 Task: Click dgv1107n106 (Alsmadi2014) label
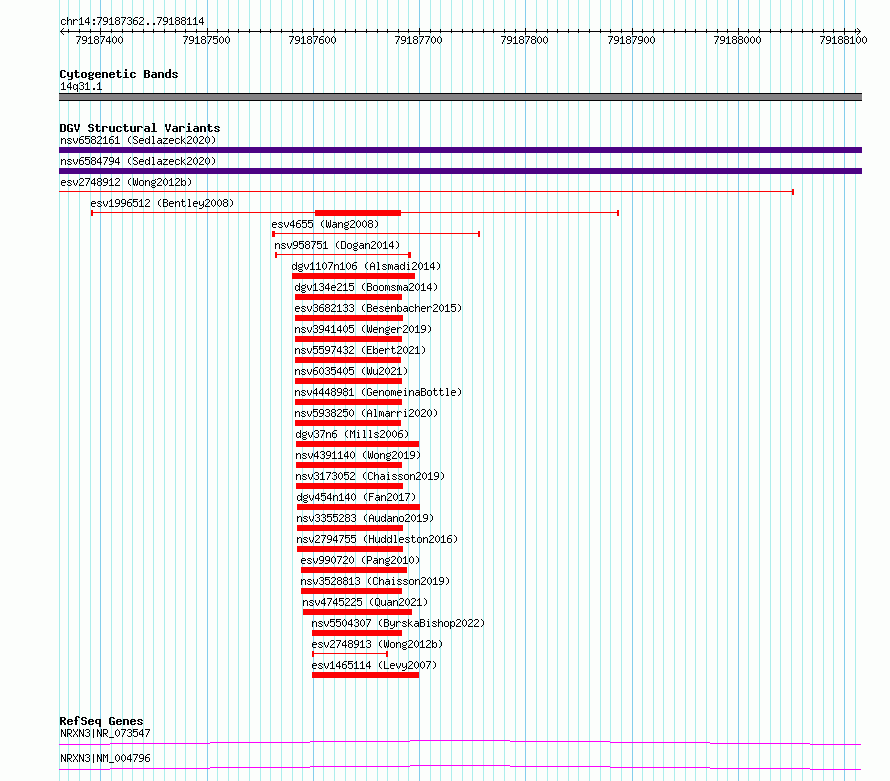pyautogui.click(x=366, y=266)
